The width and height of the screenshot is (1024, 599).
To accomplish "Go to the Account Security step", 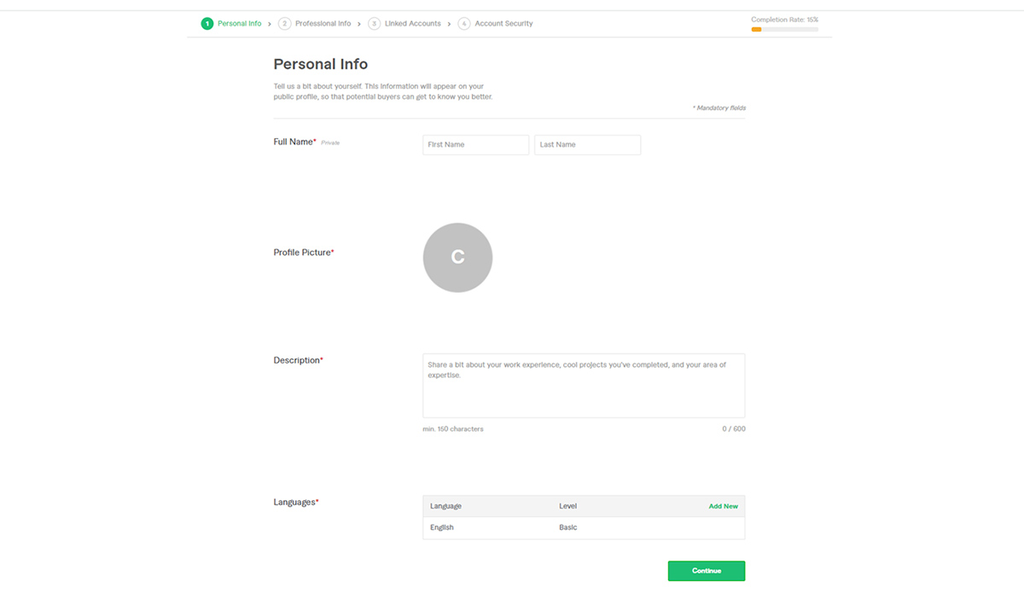I will [503, 23].
